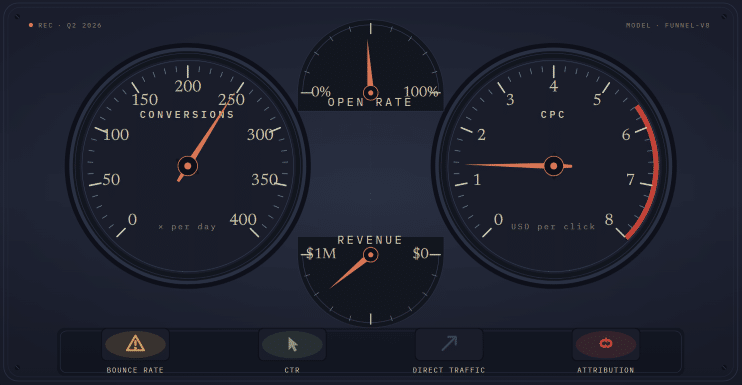
Task: Click the Revenue gauge needle hub
Action: point(371,255)
